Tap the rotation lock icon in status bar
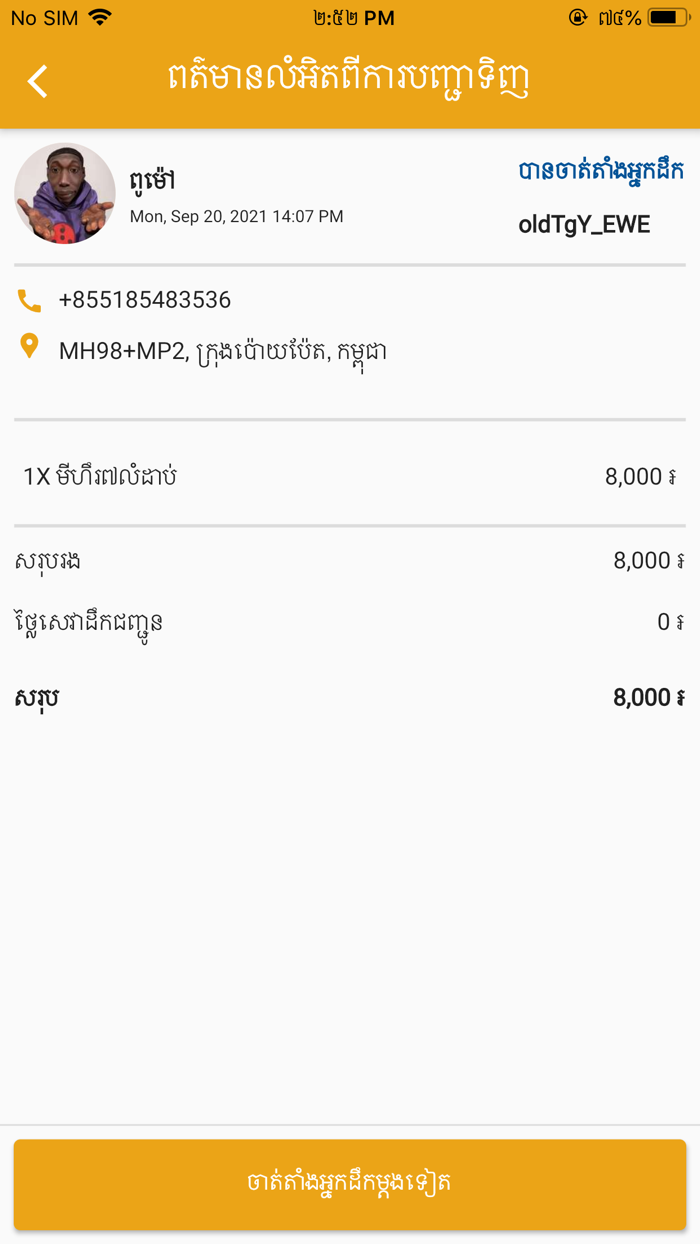The height and width of the screenshot is (1244, 700). (578, 17)
